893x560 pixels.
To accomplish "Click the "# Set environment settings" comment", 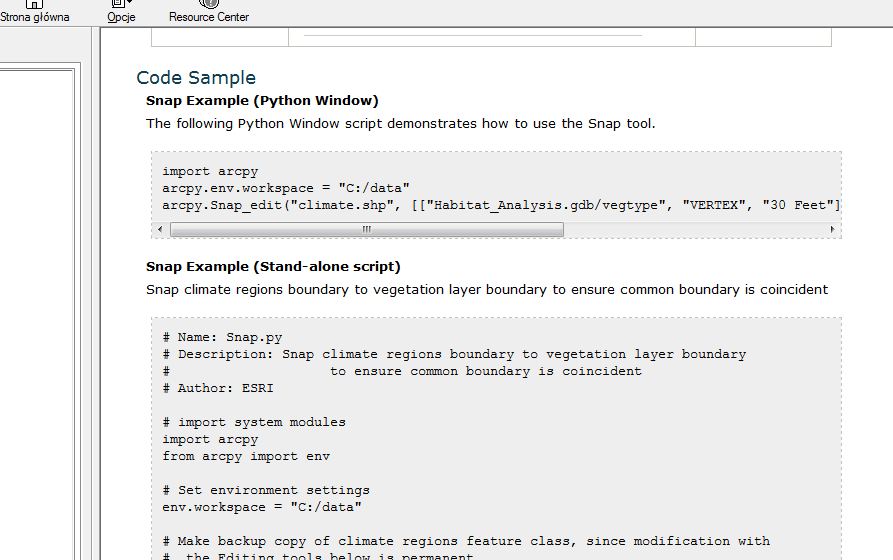I will coord(266,490).
